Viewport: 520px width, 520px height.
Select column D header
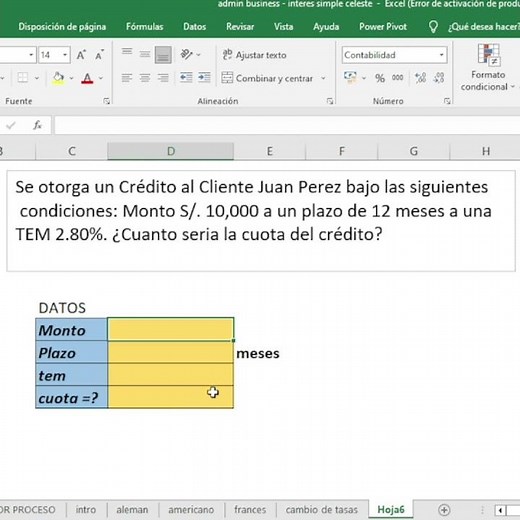pyautogui.click(x=171, y=151)
